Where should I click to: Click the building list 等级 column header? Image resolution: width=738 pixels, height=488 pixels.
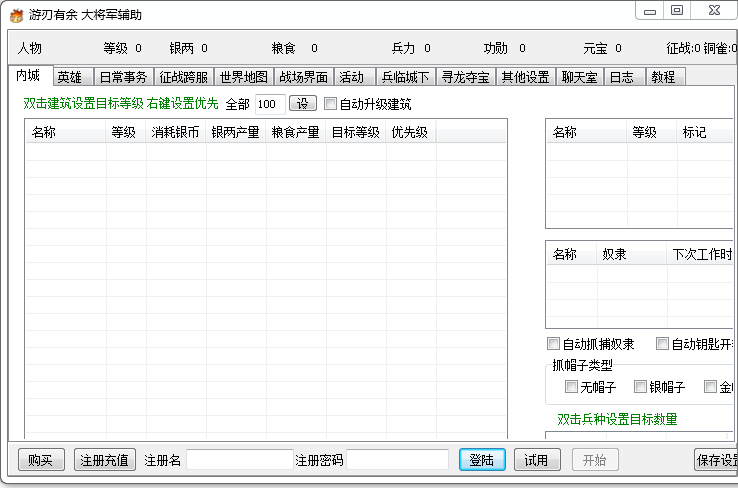(126, 132)
